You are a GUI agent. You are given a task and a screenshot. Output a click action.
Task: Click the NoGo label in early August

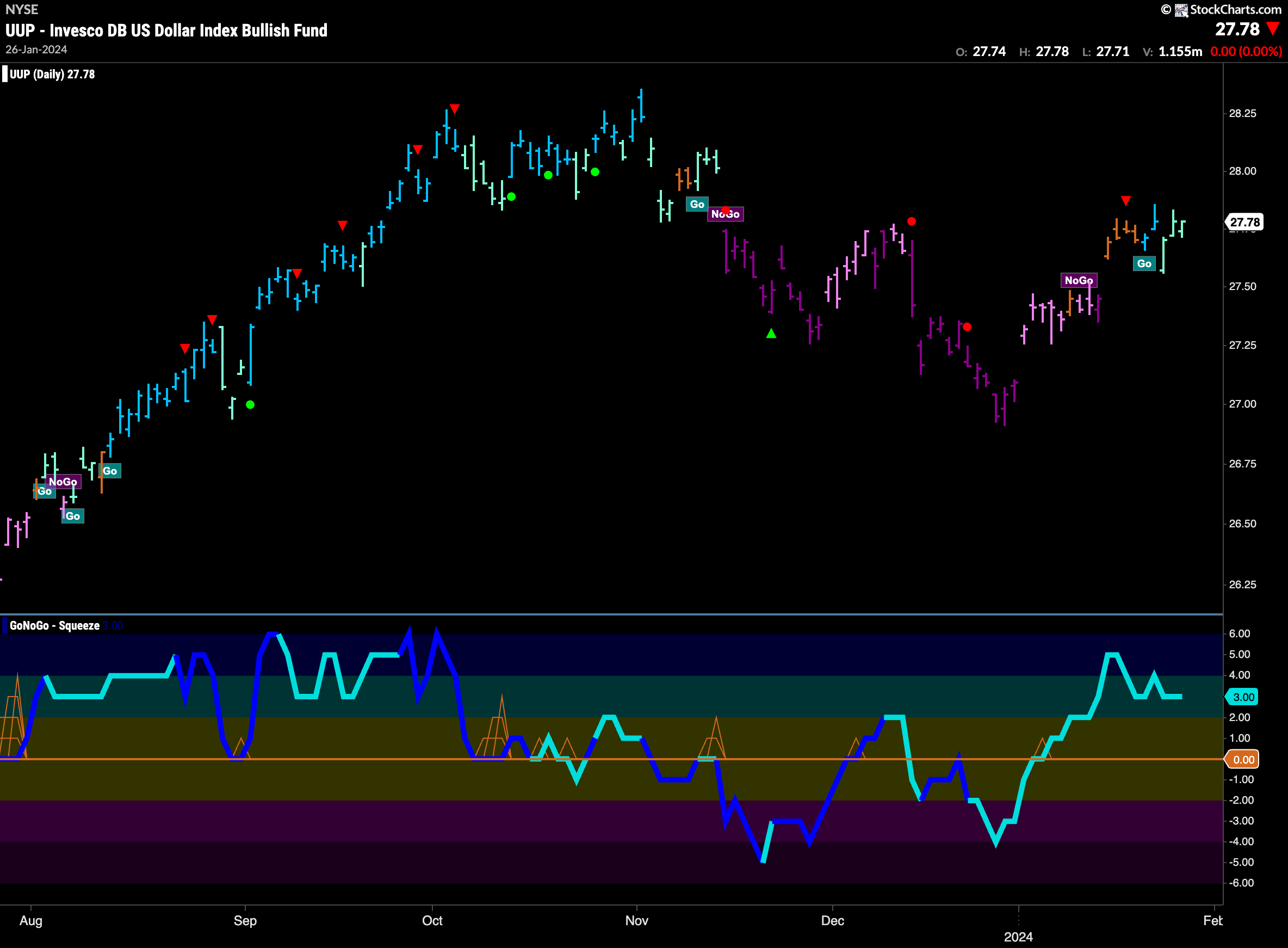pyautogui.click(x=63, y=482)
